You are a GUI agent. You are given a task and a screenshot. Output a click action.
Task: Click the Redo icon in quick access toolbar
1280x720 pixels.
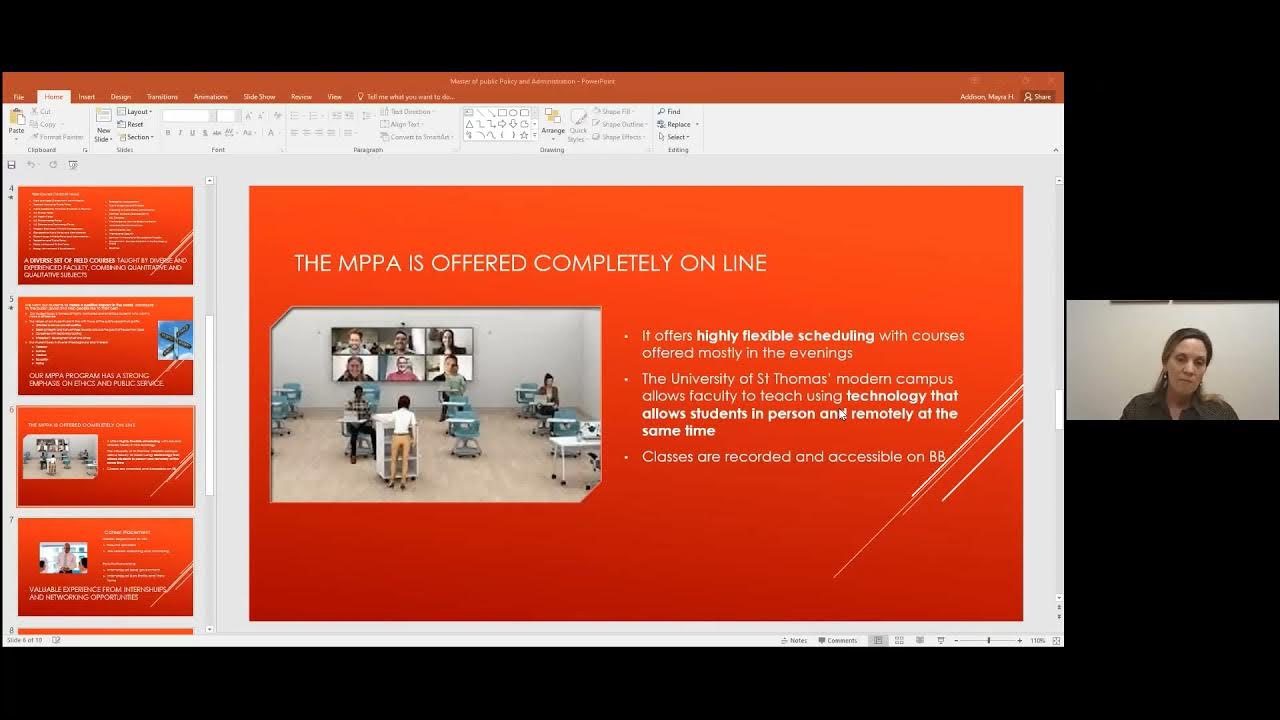coord(53,165)
